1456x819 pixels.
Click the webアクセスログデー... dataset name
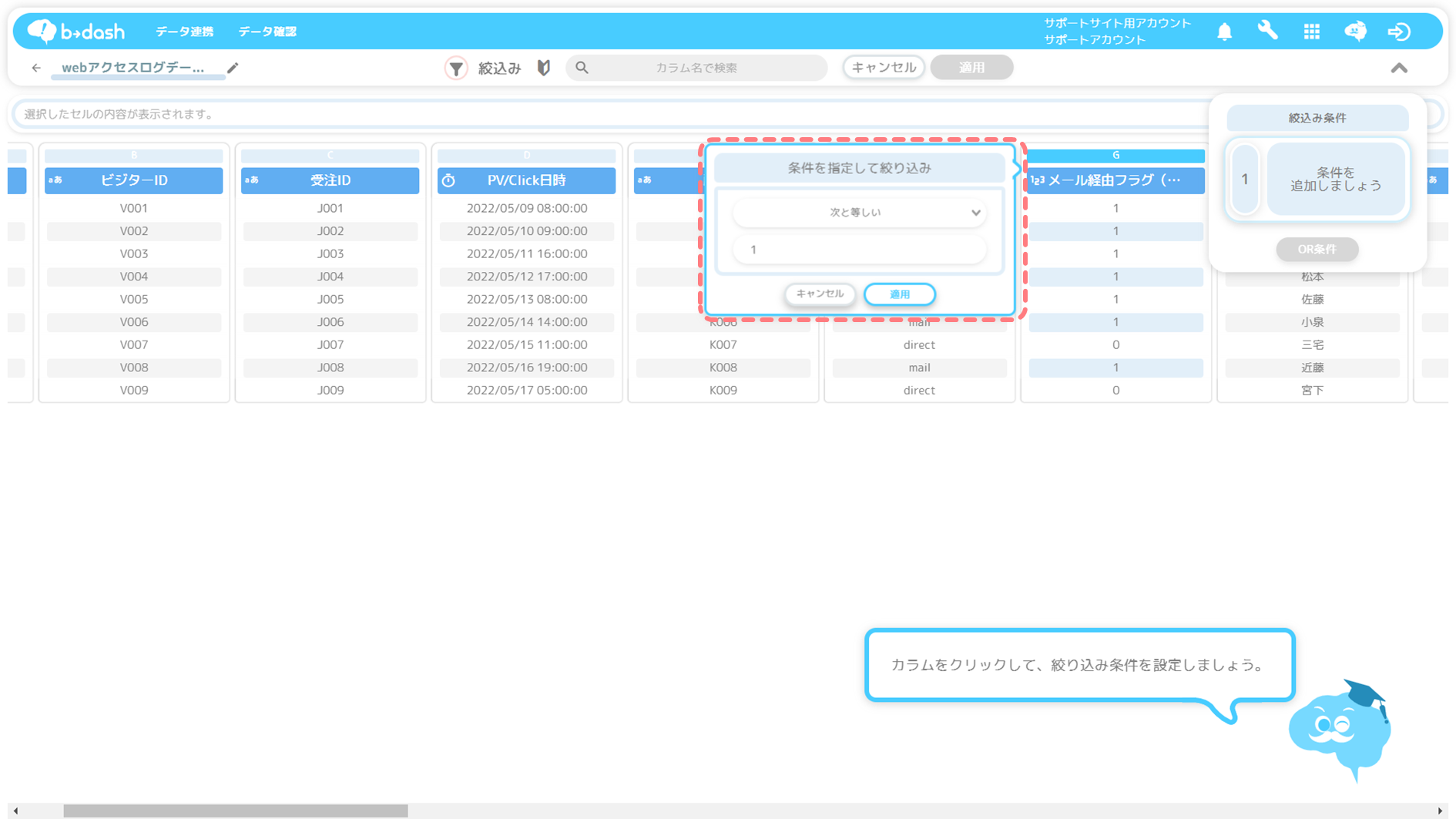(133, 68)
